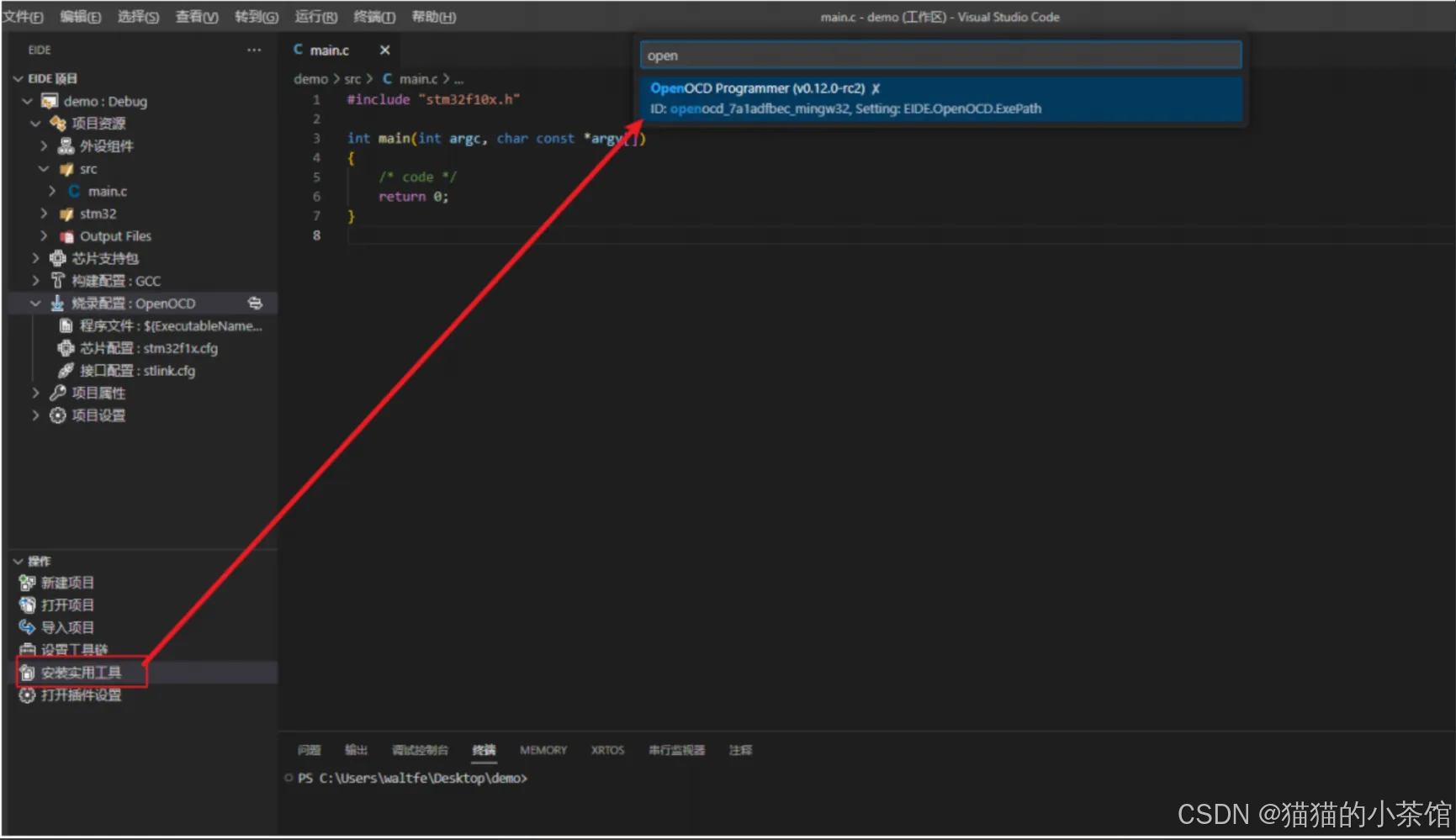Image resolution: width=1456 pixels, height=840 pixels.
Task: Open the 查看(V) menu
Action: point(197,17)
